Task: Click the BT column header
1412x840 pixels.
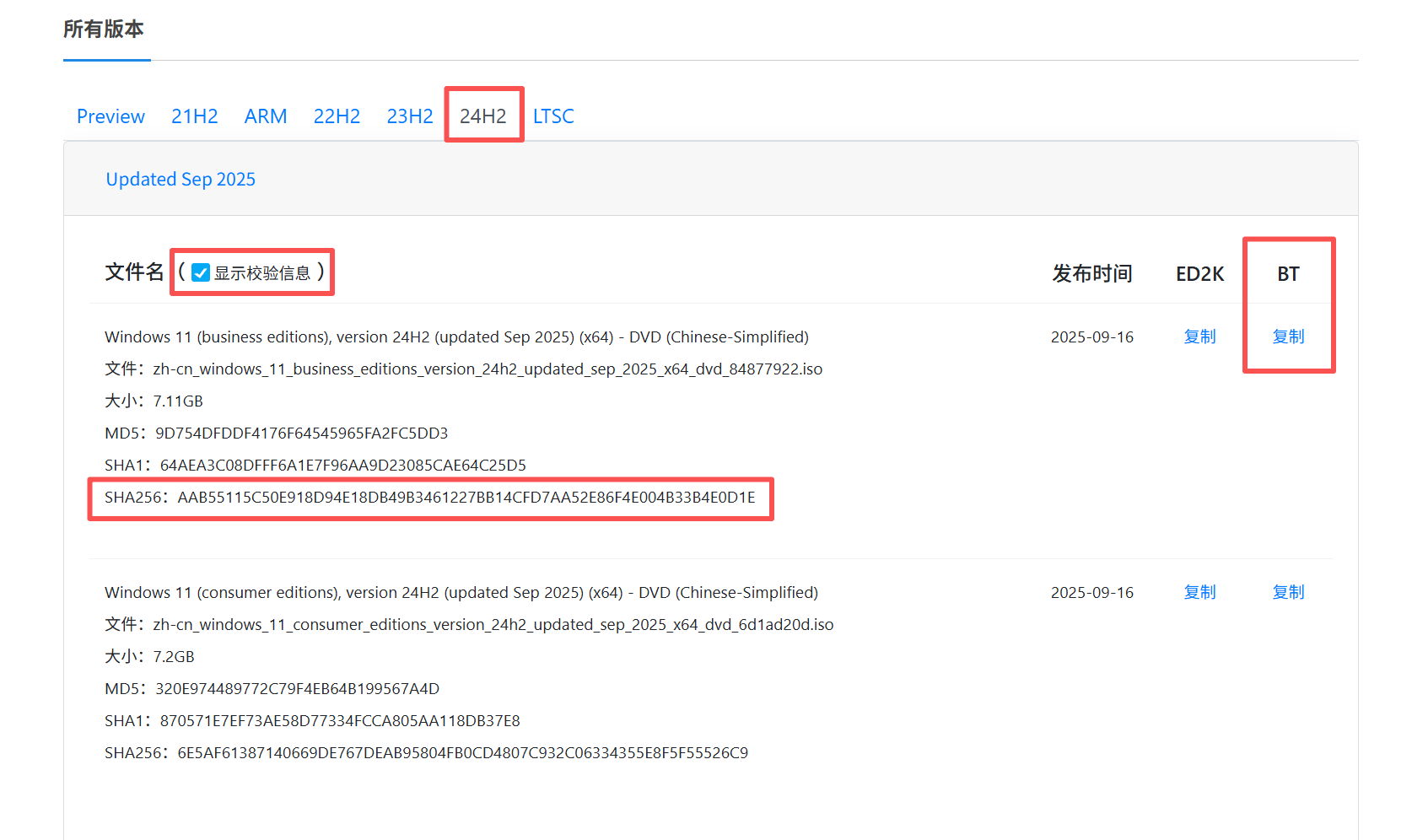Action: pyautogui.click(x=1287, y=272)
